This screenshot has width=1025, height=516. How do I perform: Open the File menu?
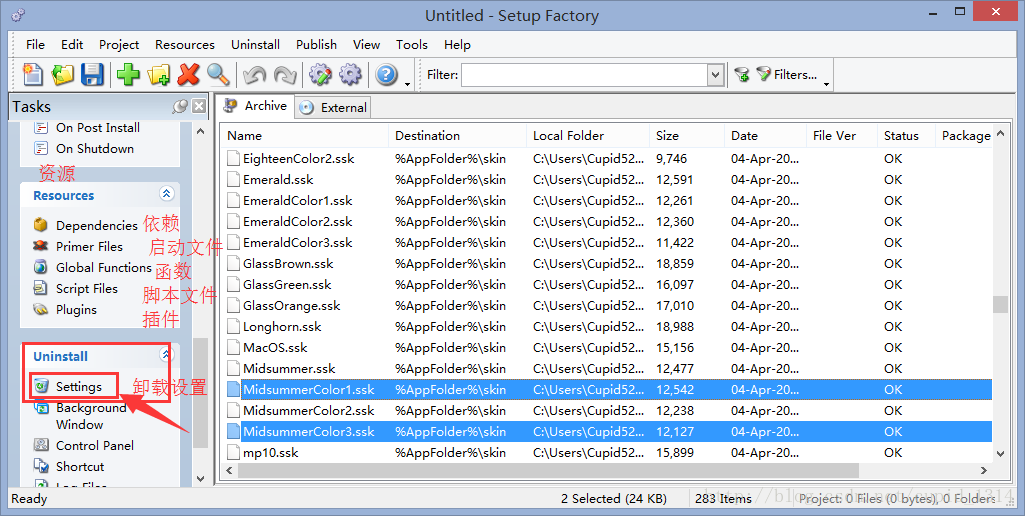[35, 44]
